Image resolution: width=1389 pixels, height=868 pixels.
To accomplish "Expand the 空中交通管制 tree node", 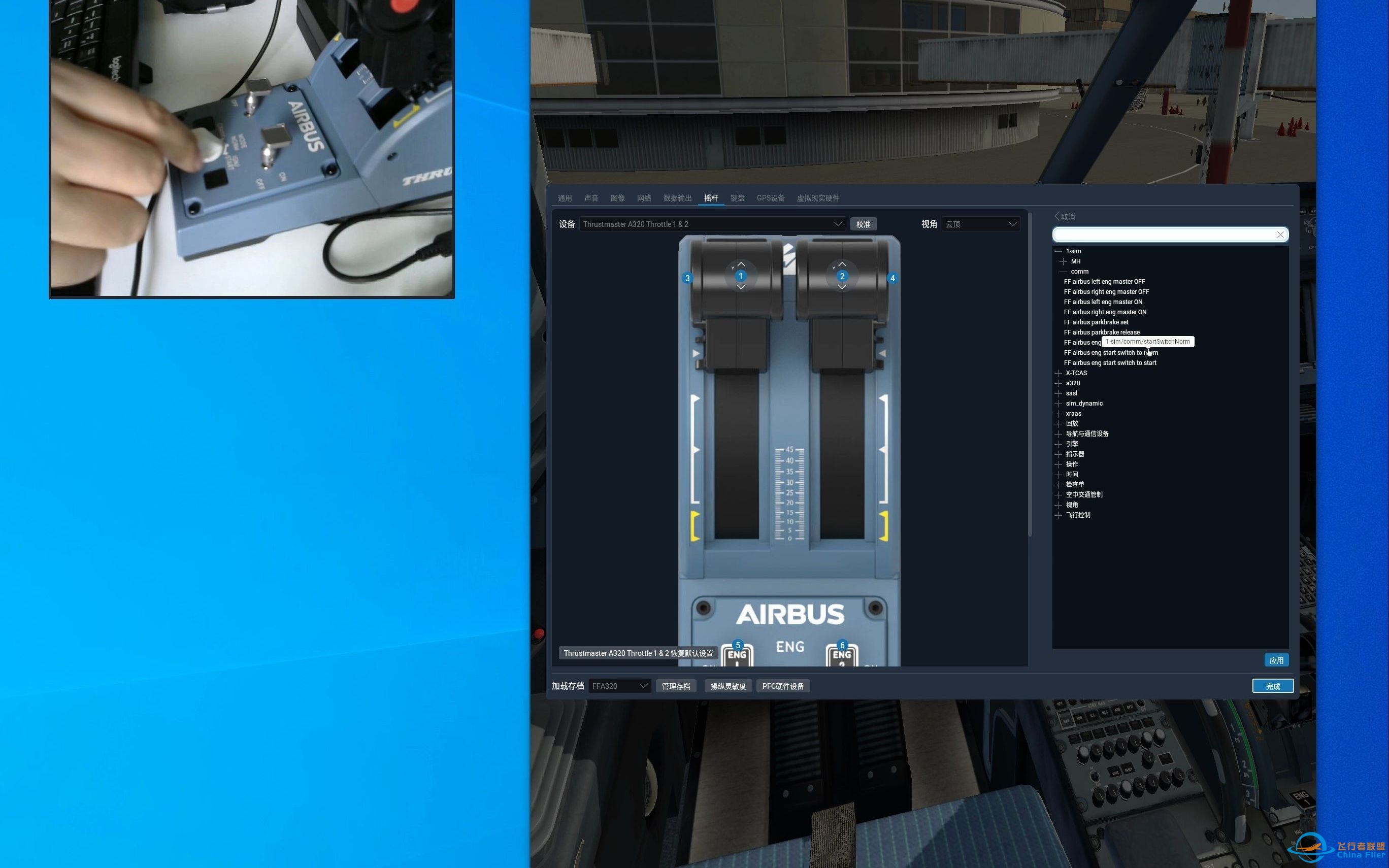I will click(x=1059, y=495).
